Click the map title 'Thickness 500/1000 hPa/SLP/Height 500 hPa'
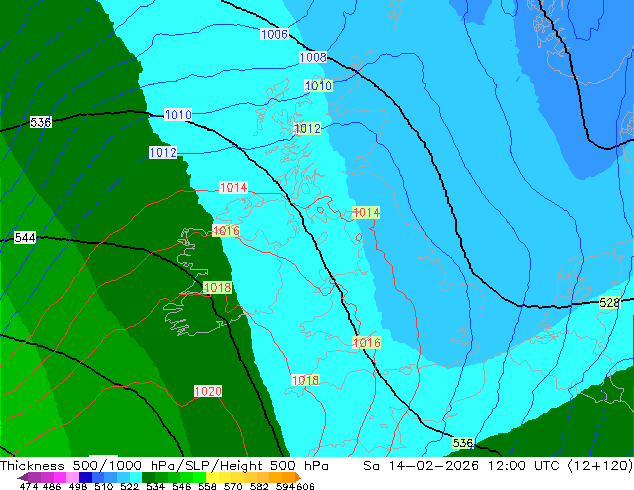Screen dimensions: 634x490 164,466
